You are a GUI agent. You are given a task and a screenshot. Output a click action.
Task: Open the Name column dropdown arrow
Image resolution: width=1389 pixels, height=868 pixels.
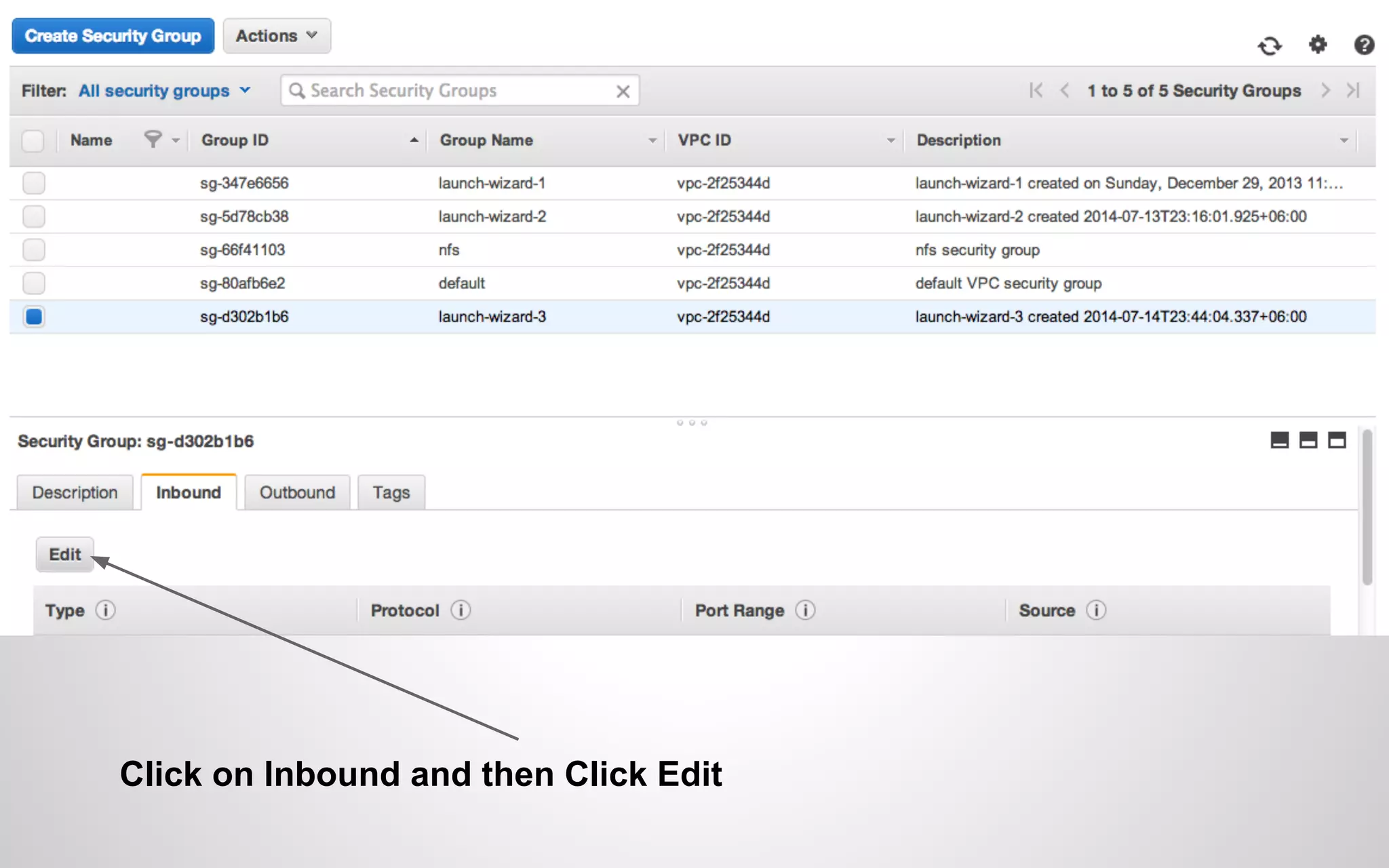click(176, 141)
